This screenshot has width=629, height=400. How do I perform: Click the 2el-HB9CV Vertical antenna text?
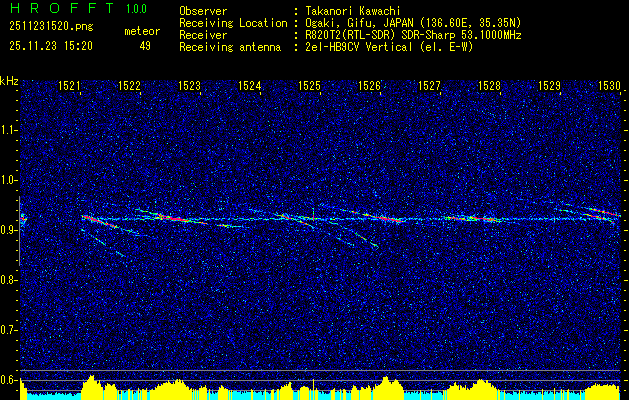tap(389, 47)
